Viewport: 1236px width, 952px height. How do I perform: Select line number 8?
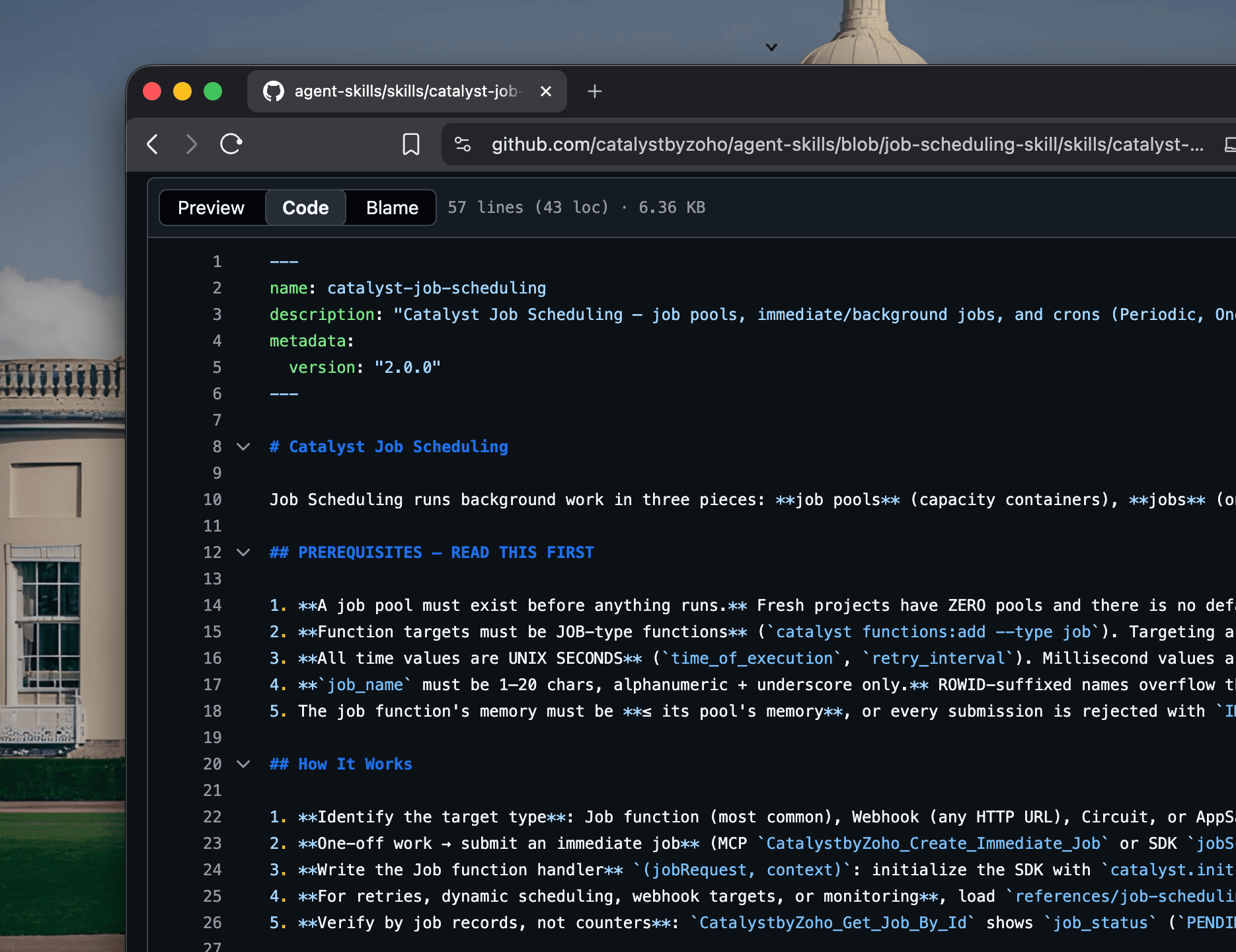point(217,447)
